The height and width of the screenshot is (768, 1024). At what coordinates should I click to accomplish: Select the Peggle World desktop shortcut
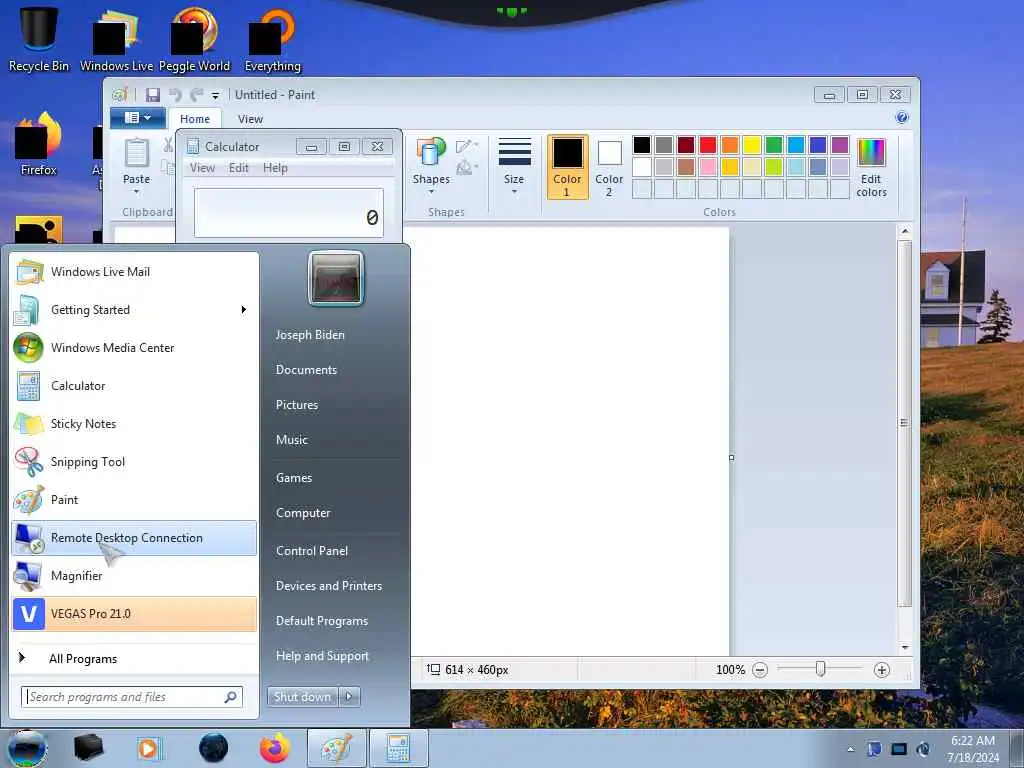(195, 38)
